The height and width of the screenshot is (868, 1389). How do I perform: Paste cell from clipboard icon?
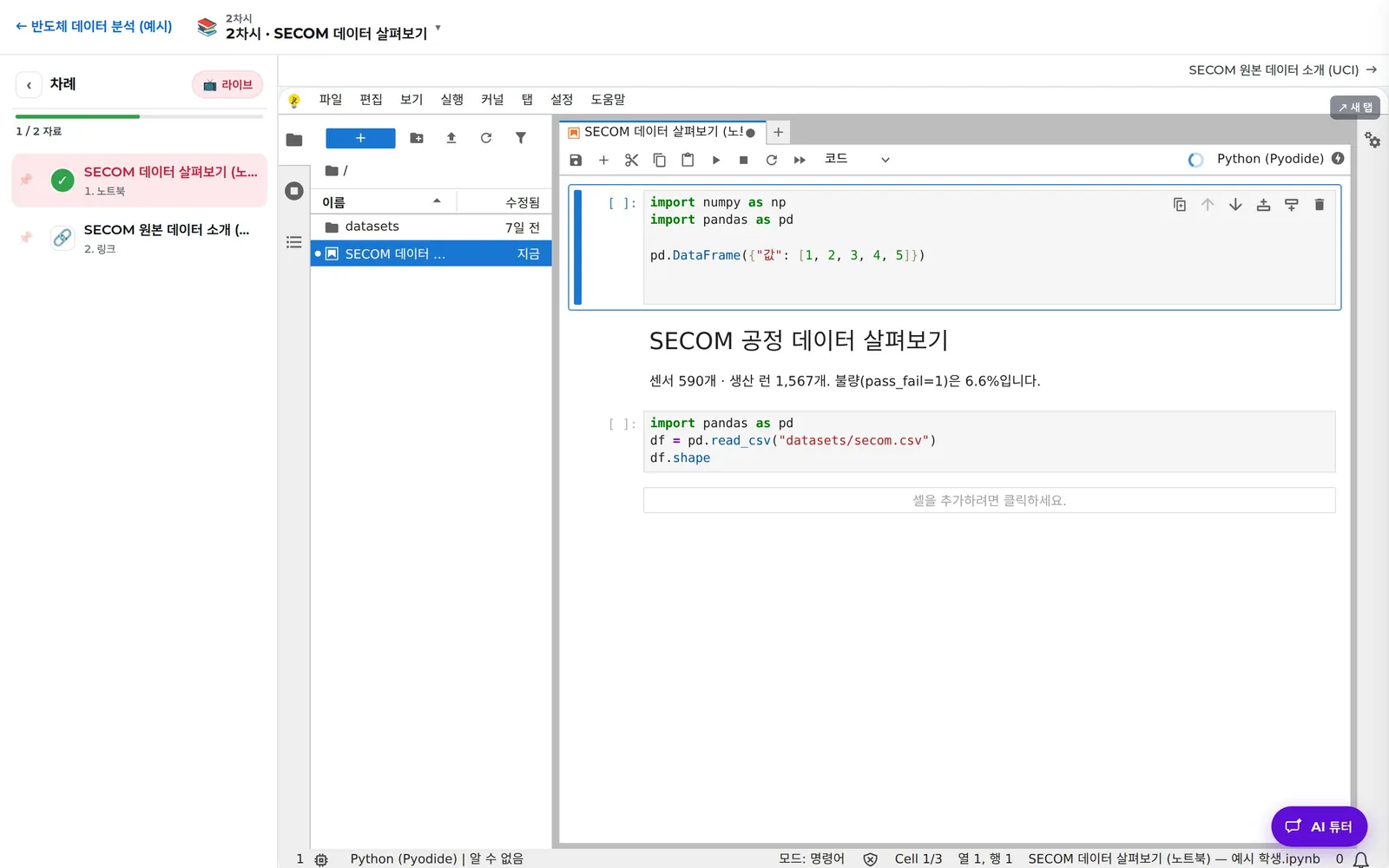click(688, 160)
